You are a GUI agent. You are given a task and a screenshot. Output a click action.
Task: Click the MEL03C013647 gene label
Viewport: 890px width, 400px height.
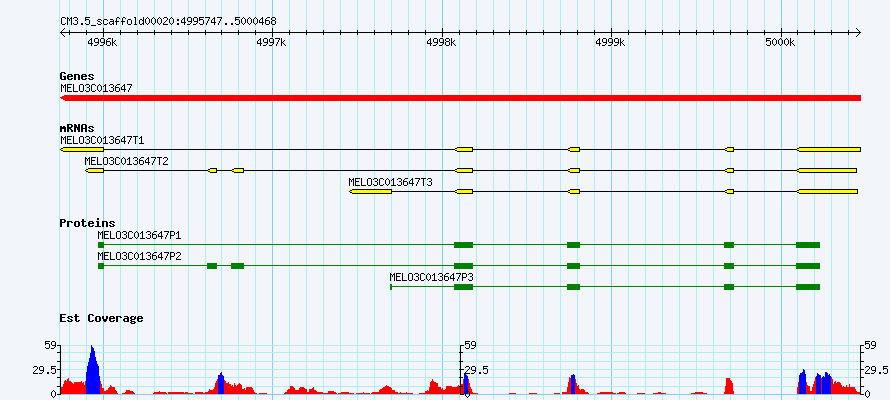tap(96, 88)
